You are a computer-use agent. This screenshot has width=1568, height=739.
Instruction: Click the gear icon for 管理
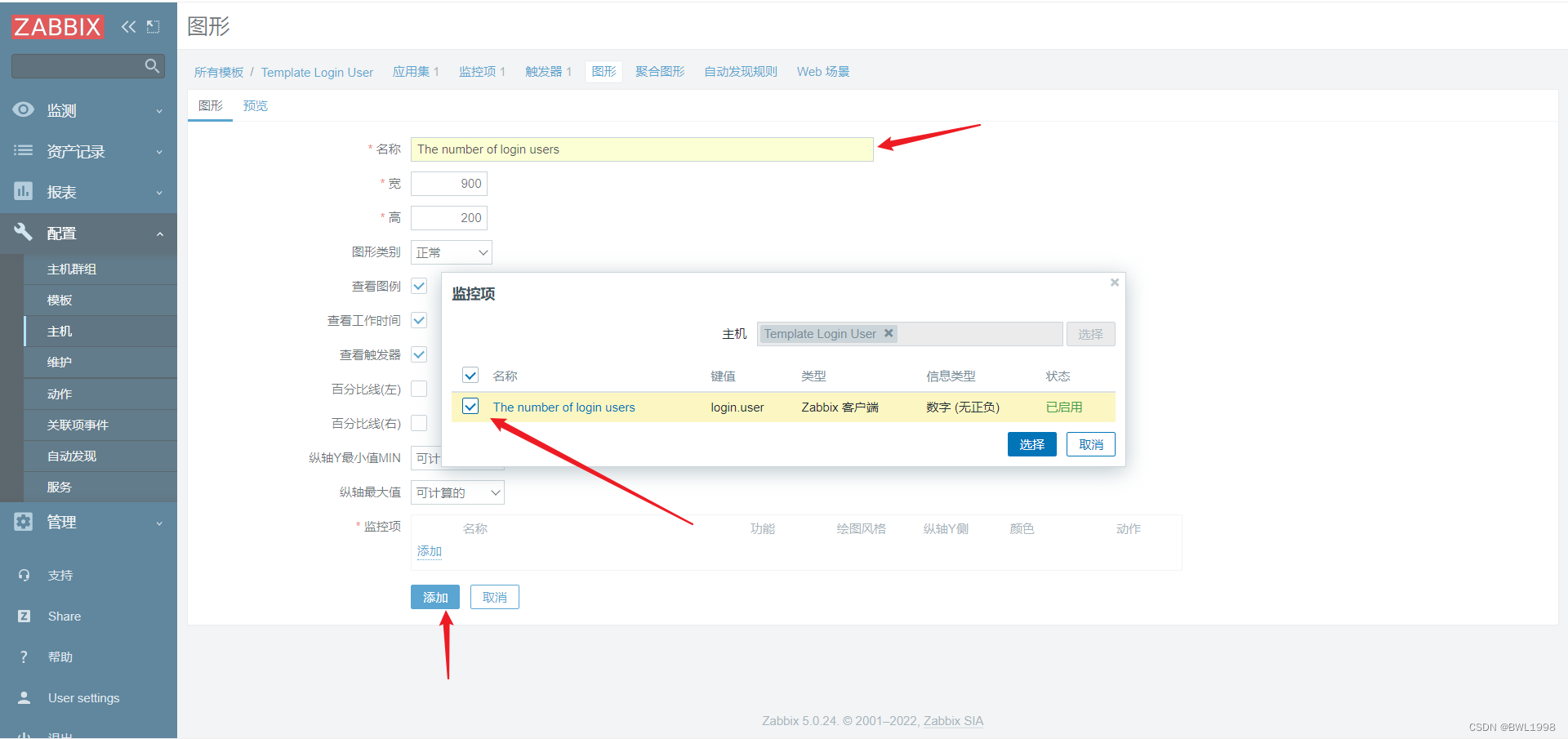tap(24, 521)
